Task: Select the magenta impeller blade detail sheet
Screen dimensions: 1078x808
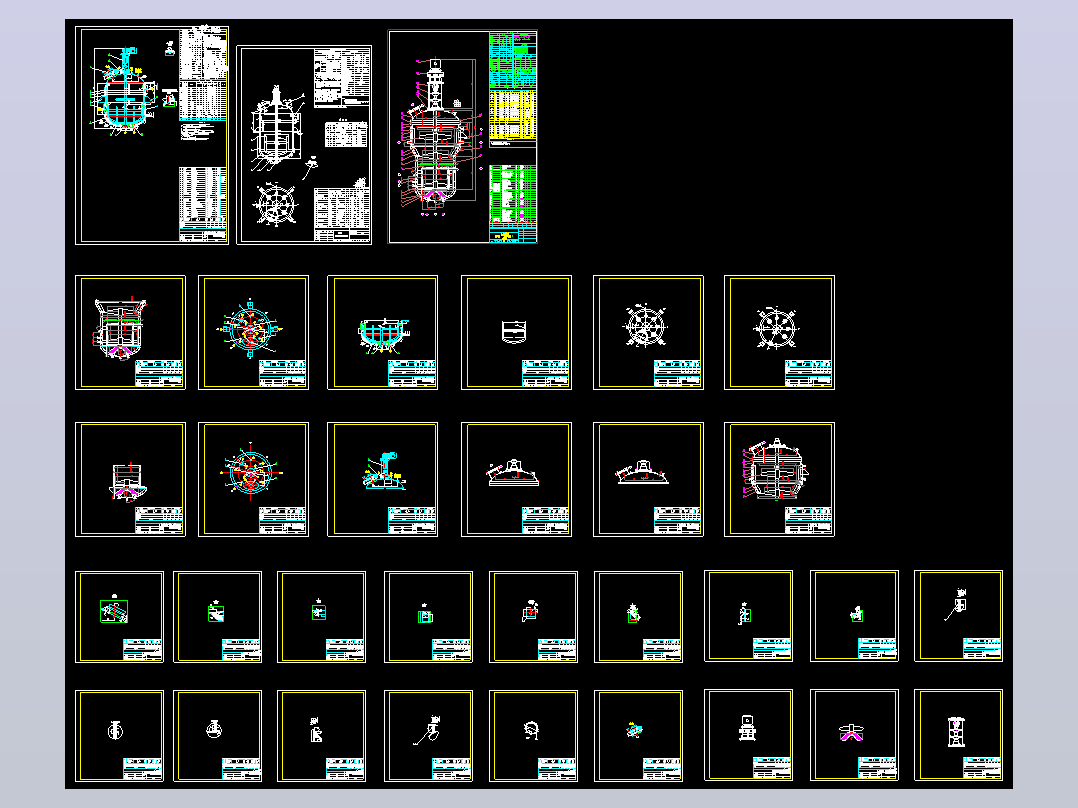Action: (x=855, y=735)
